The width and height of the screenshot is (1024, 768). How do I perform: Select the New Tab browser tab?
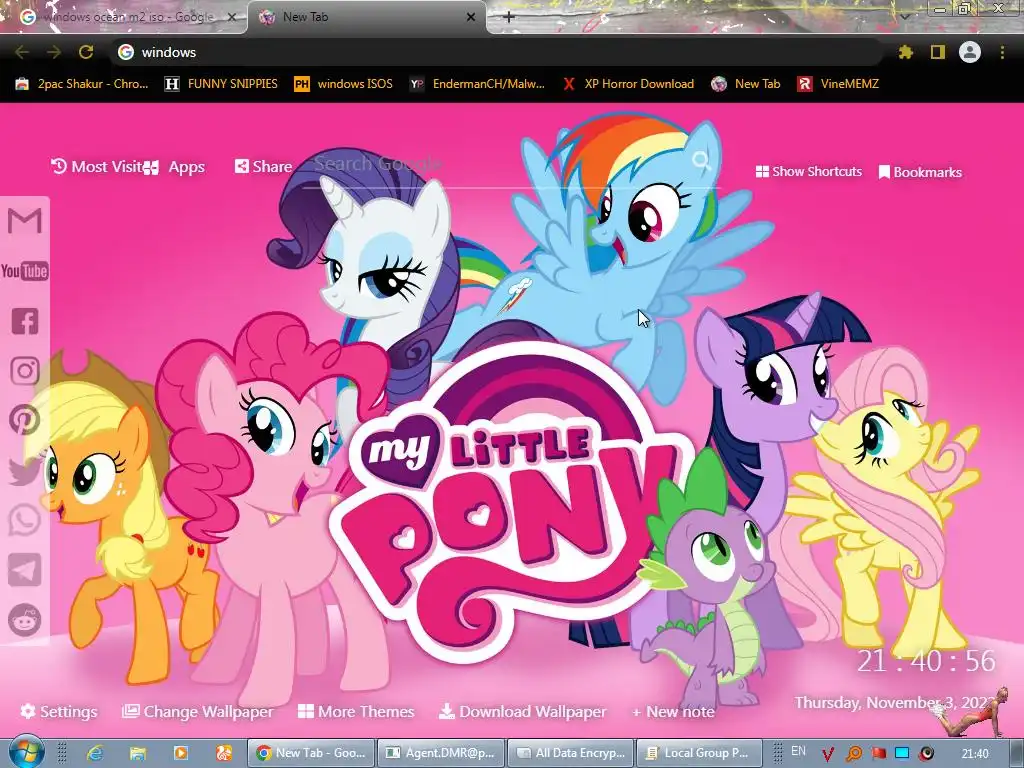pos(366,17)
